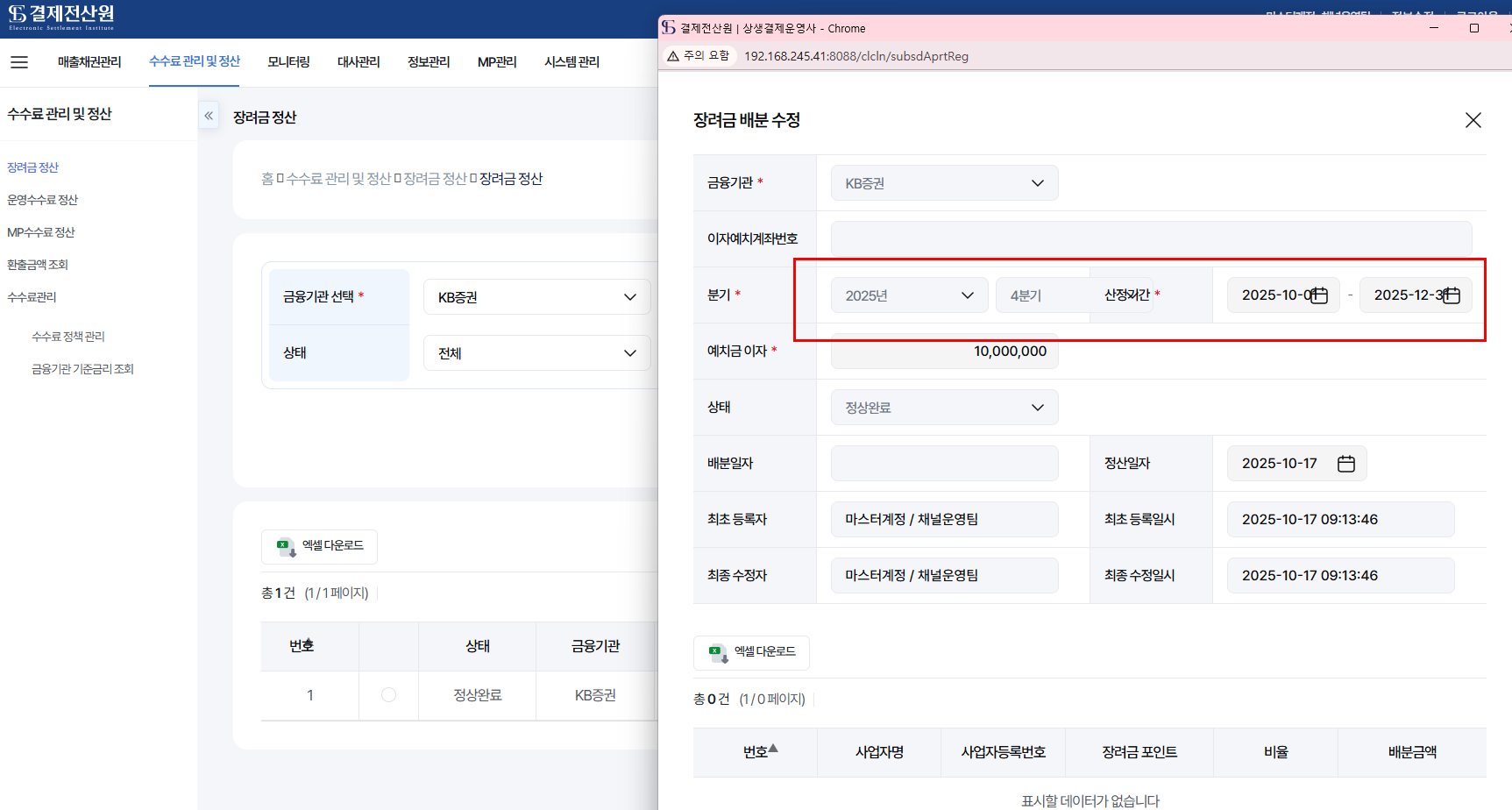Open 금융기관 기준금리 조회 sidebar item

click(82, 369)
